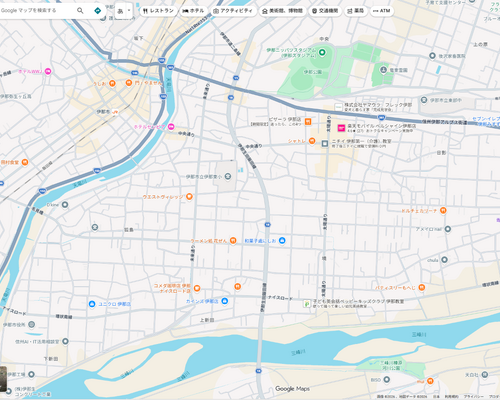Open the ユニクロ 伊那店 shopping pin

click(x=92, y=304)
